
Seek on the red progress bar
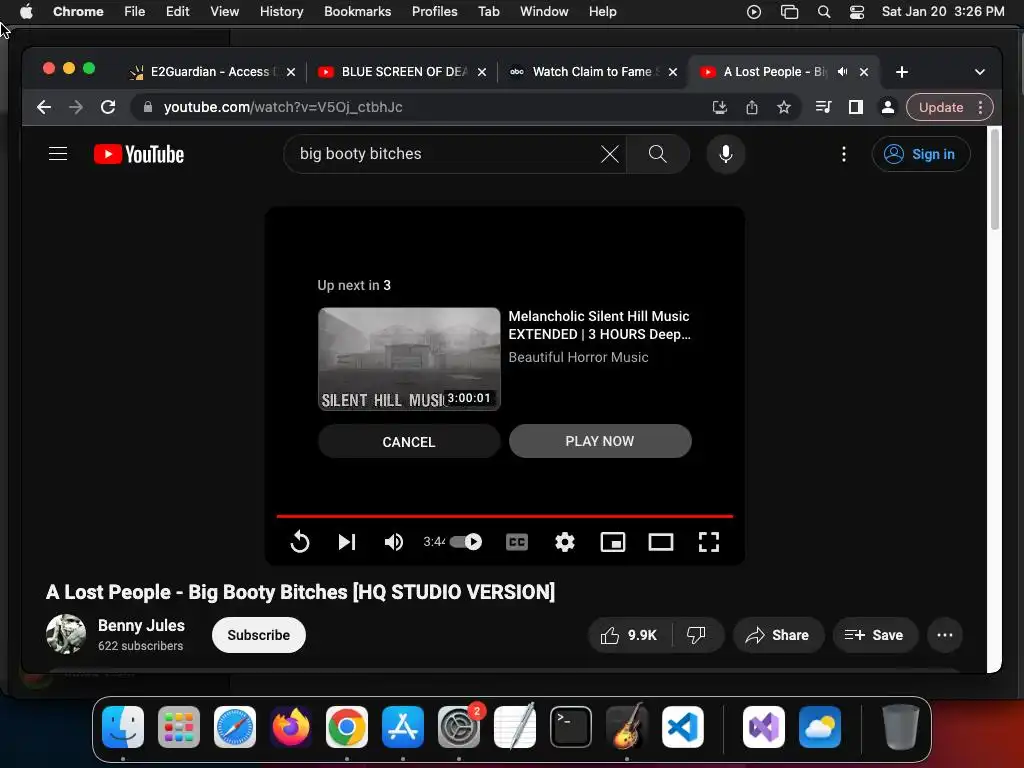click(x=504, y=516)
